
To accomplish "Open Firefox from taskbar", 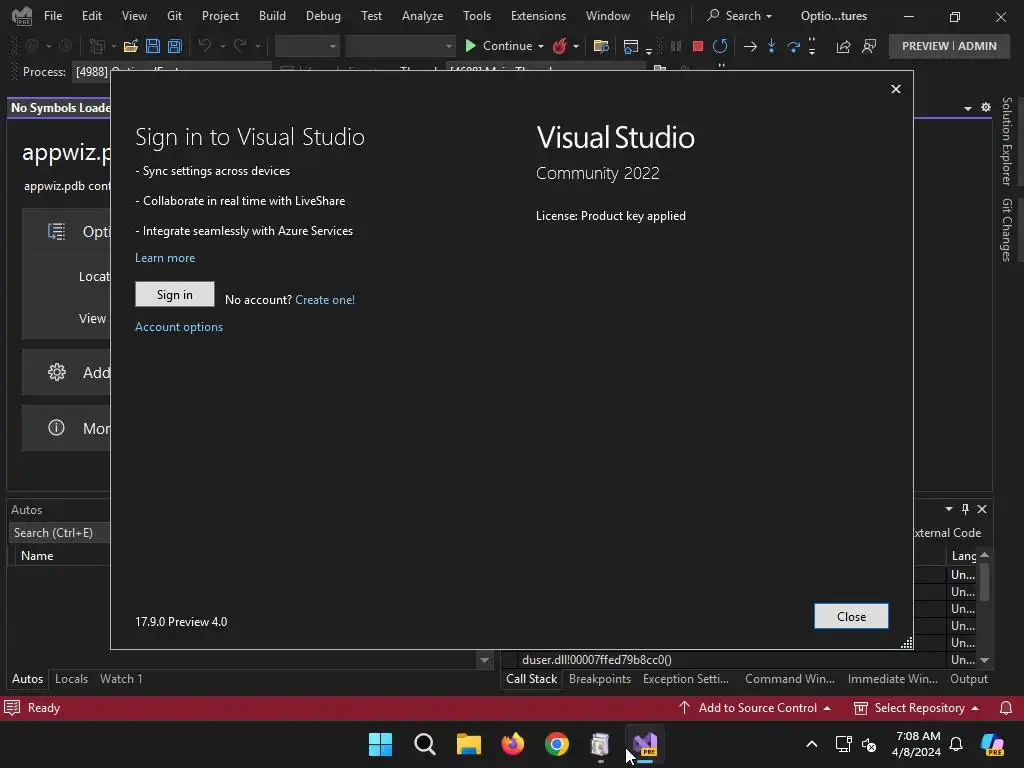I will 513,744.
